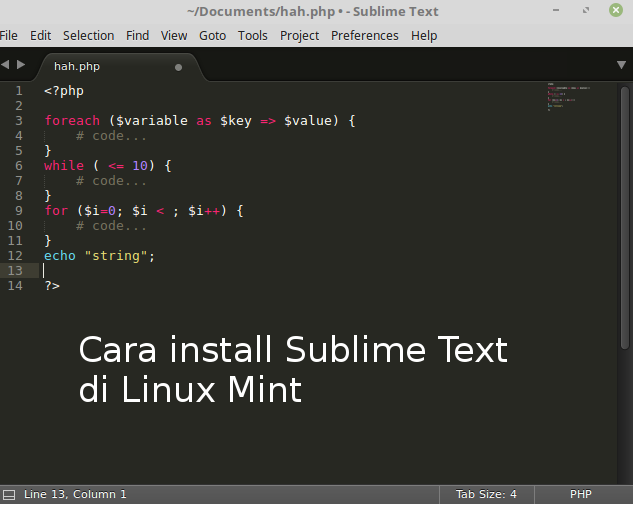640x507 pixels.
Task: Click line number 14 in gutter
Action: 15,286
